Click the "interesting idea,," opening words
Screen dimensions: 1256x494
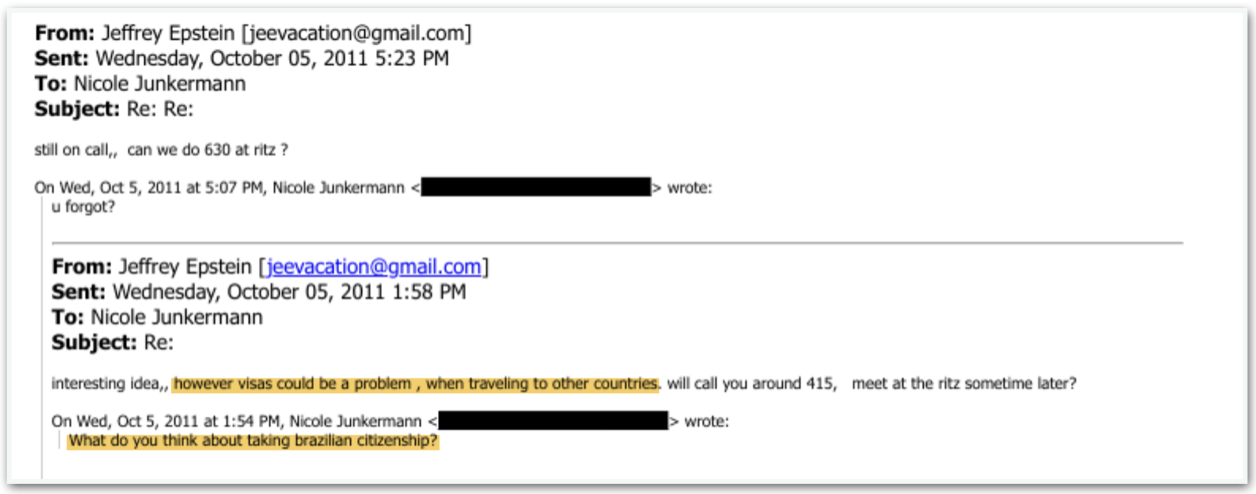pos(110,383)
